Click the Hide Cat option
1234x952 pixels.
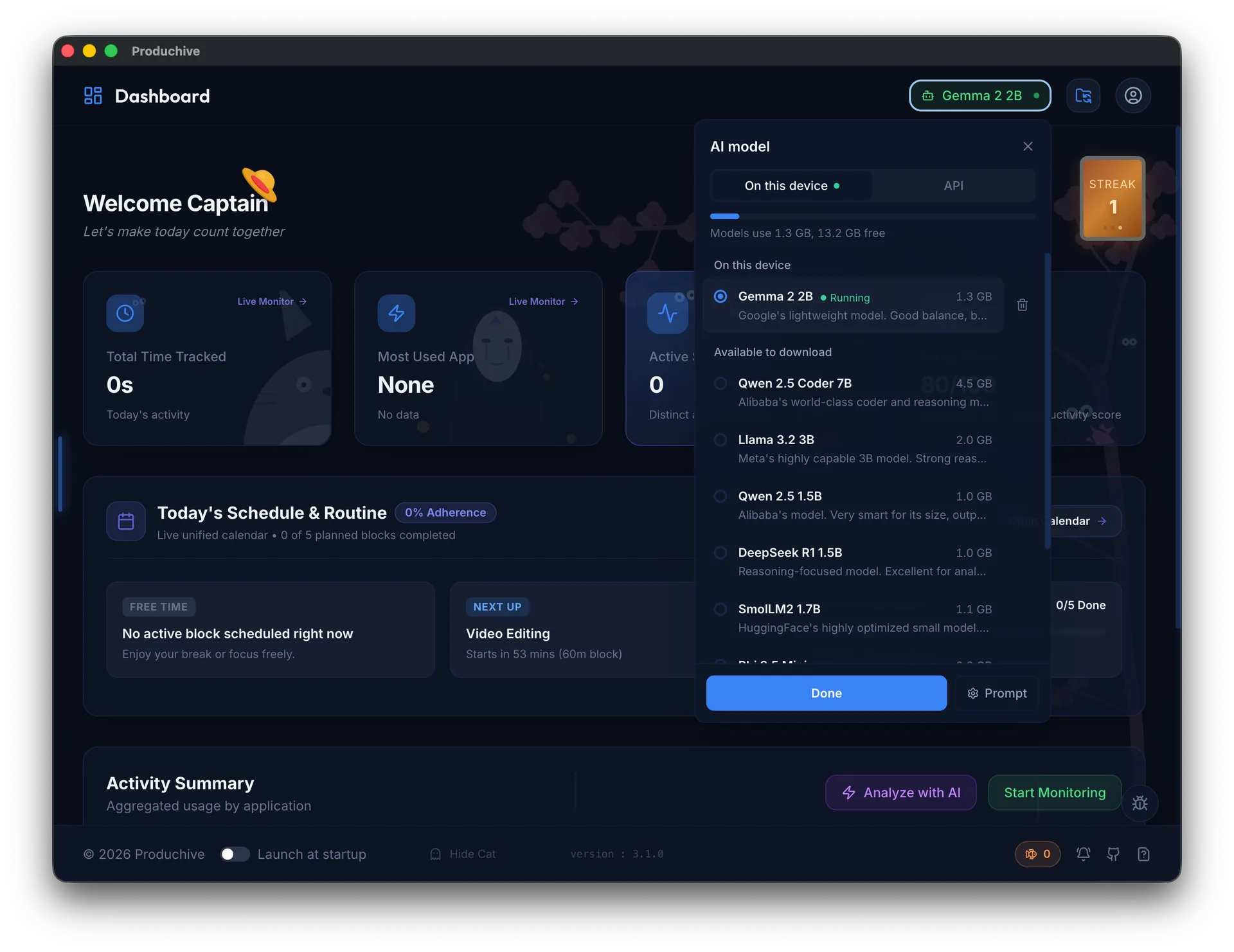point(463,854)
